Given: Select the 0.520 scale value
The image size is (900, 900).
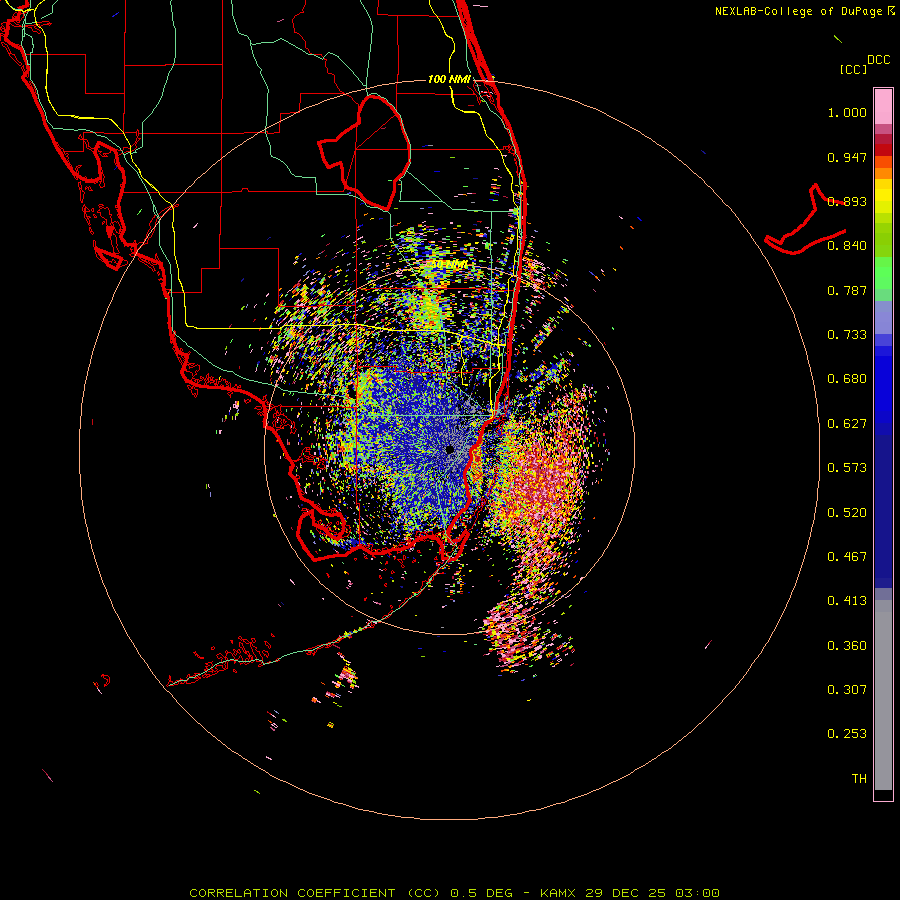Looking at the screenshot, I should tap(847, 513).
